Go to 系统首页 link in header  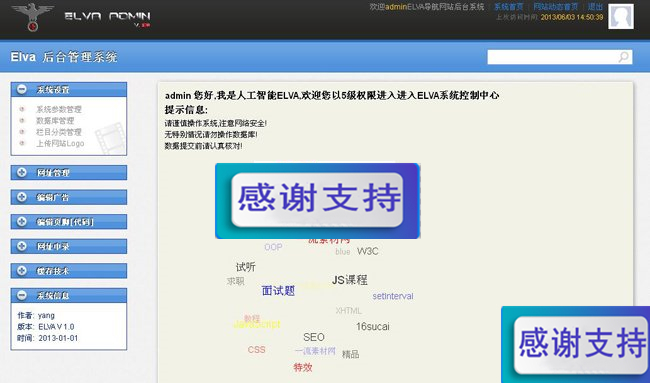click(508, 7)
